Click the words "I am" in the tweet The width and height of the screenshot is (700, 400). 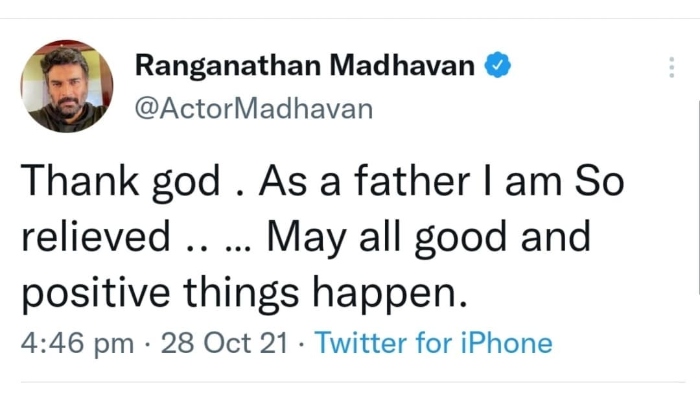coord(500,182)
